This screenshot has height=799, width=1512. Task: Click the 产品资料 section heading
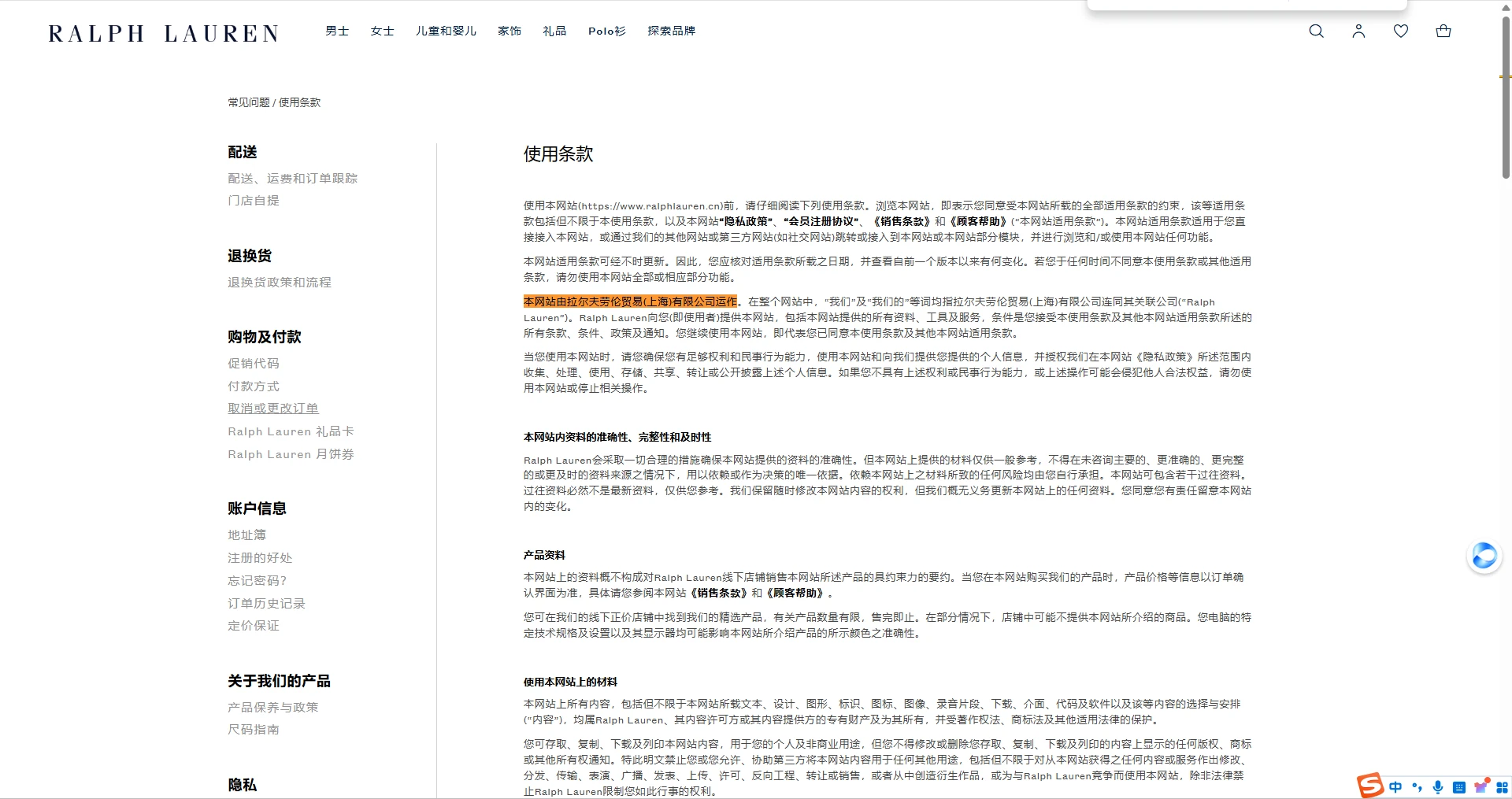point(544,556)
